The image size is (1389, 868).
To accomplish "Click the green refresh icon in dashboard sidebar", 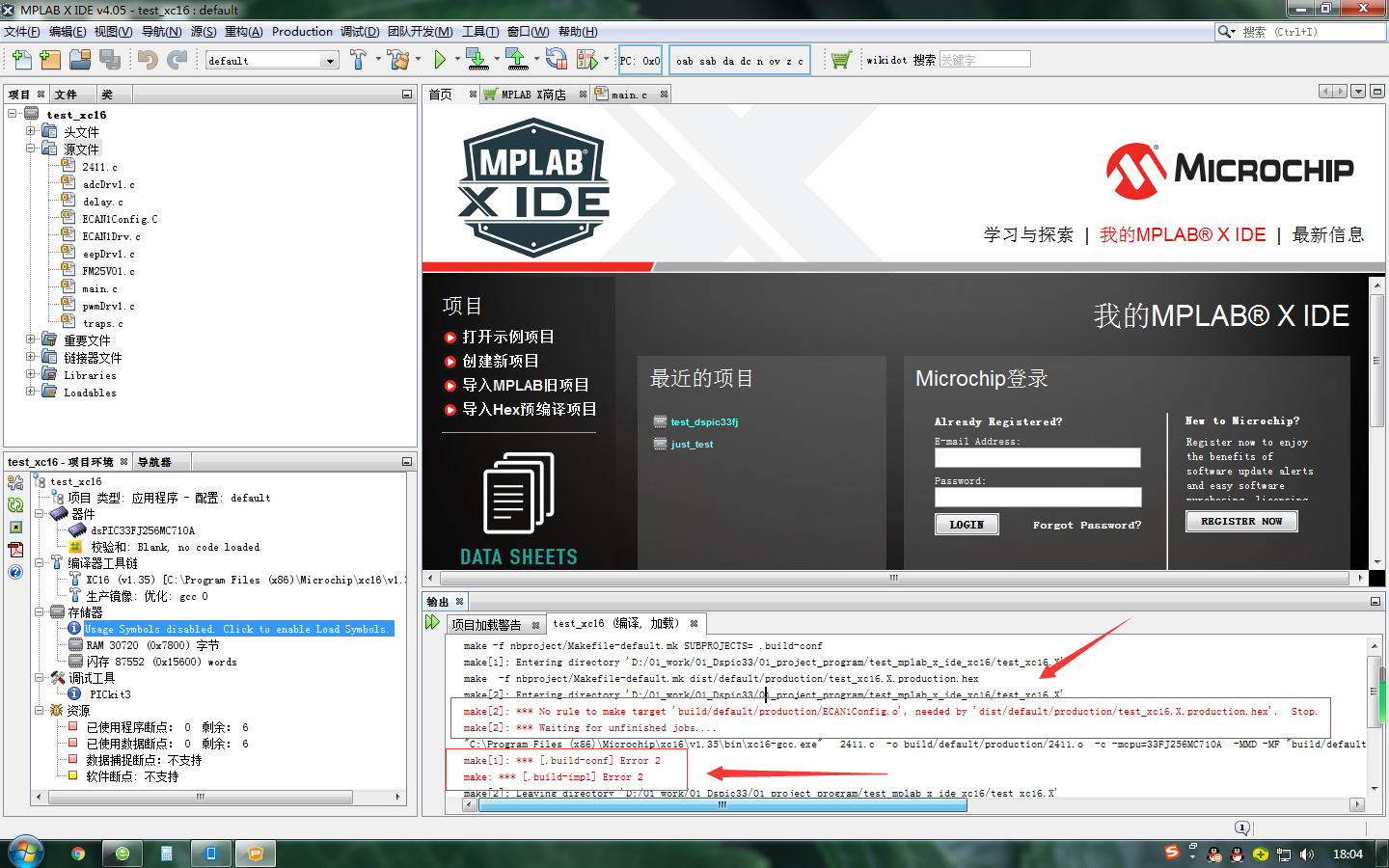I will 15,504.
